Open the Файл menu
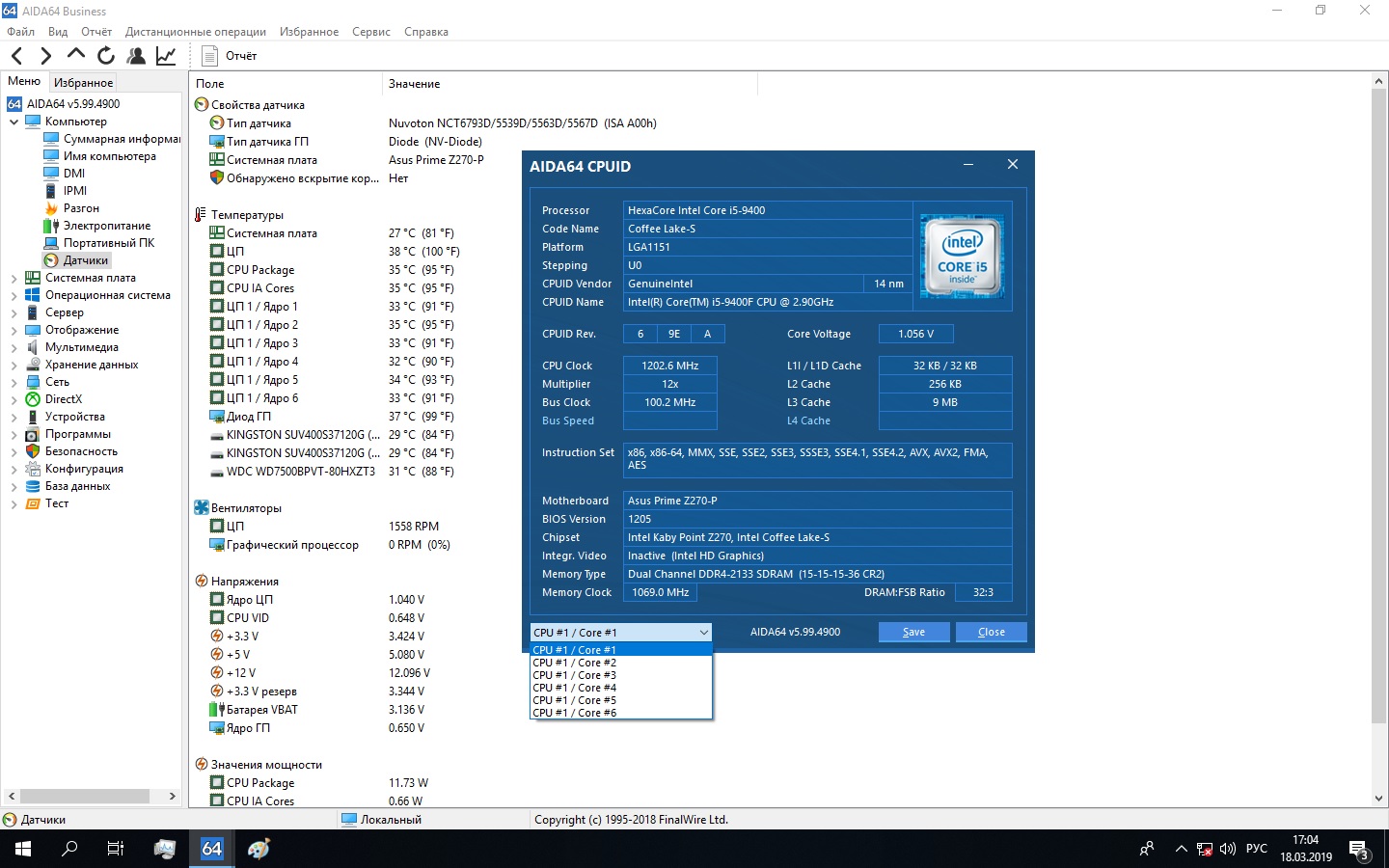This screenshot has width=1389, height=868. click(x=20, y=32)
